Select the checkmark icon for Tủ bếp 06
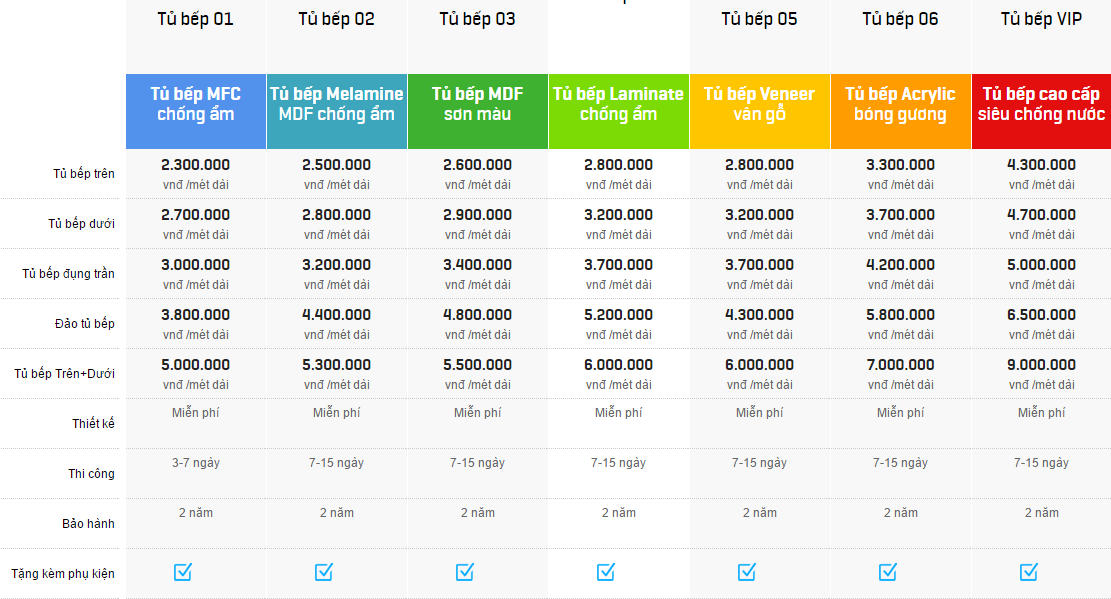 tap(888, 571)
